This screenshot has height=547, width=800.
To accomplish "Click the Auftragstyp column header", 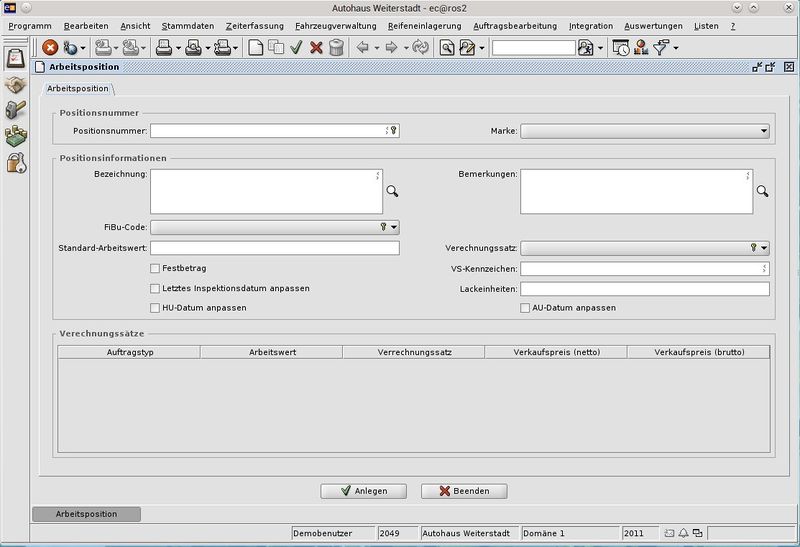I will [130, 352].
